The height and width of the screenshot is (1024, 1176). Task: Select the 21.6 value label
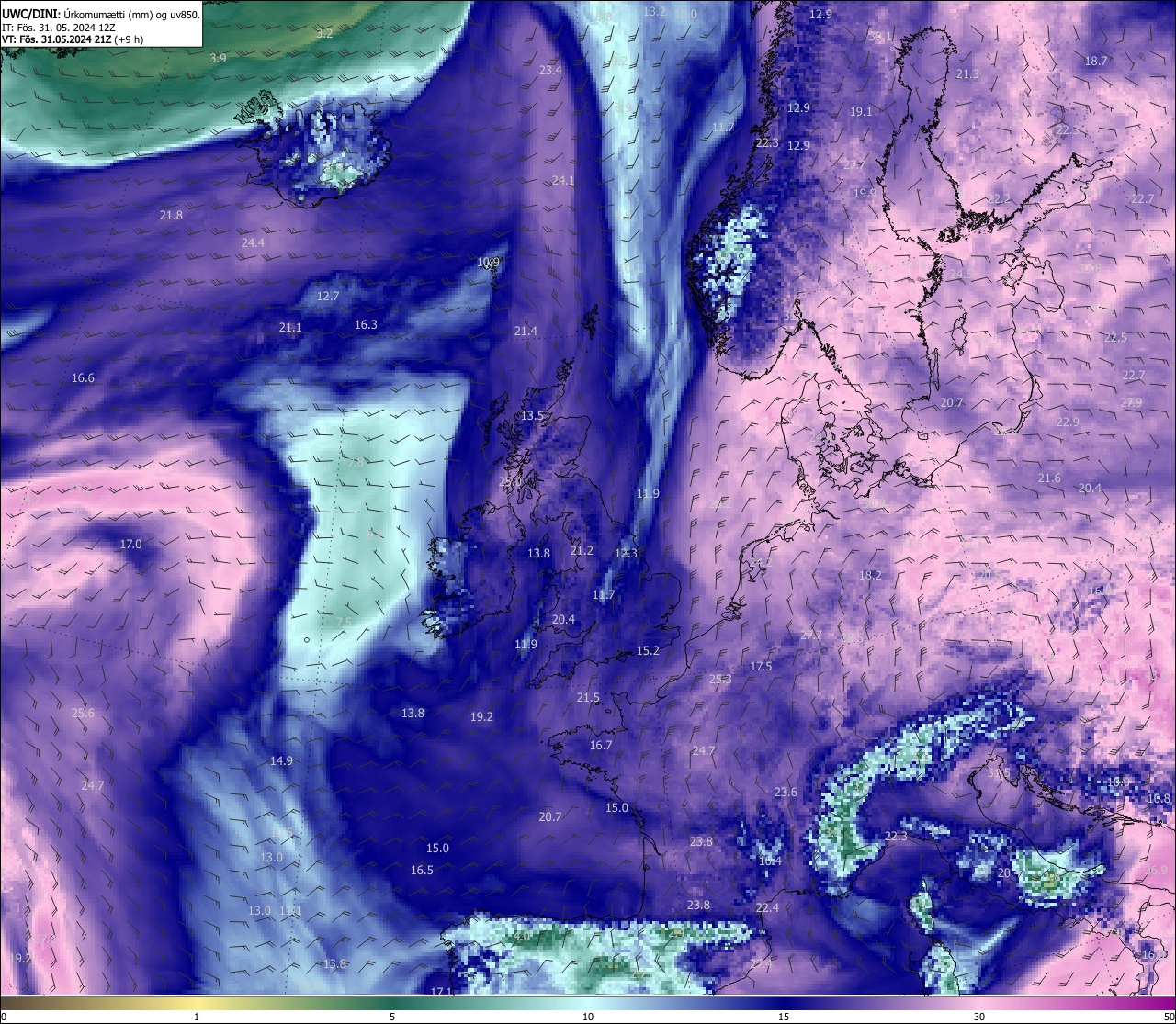pos(1049,478)
